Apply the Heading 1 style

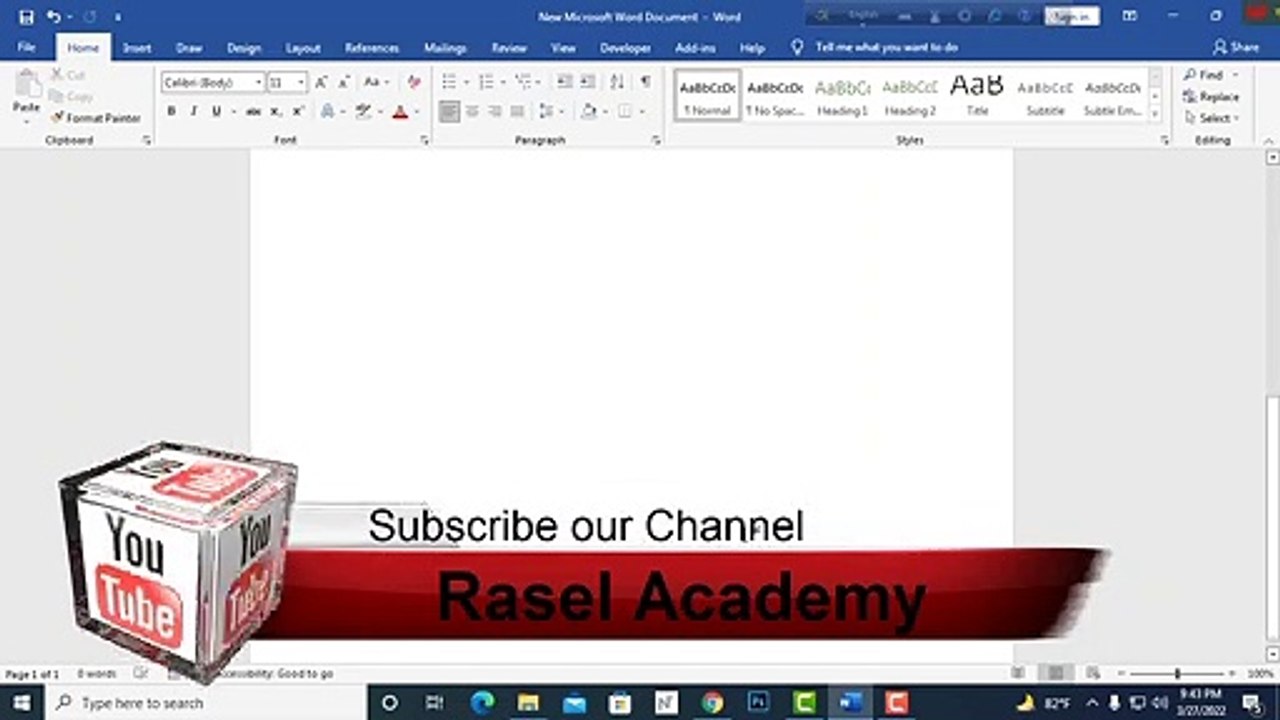click(x=843, y=97)
